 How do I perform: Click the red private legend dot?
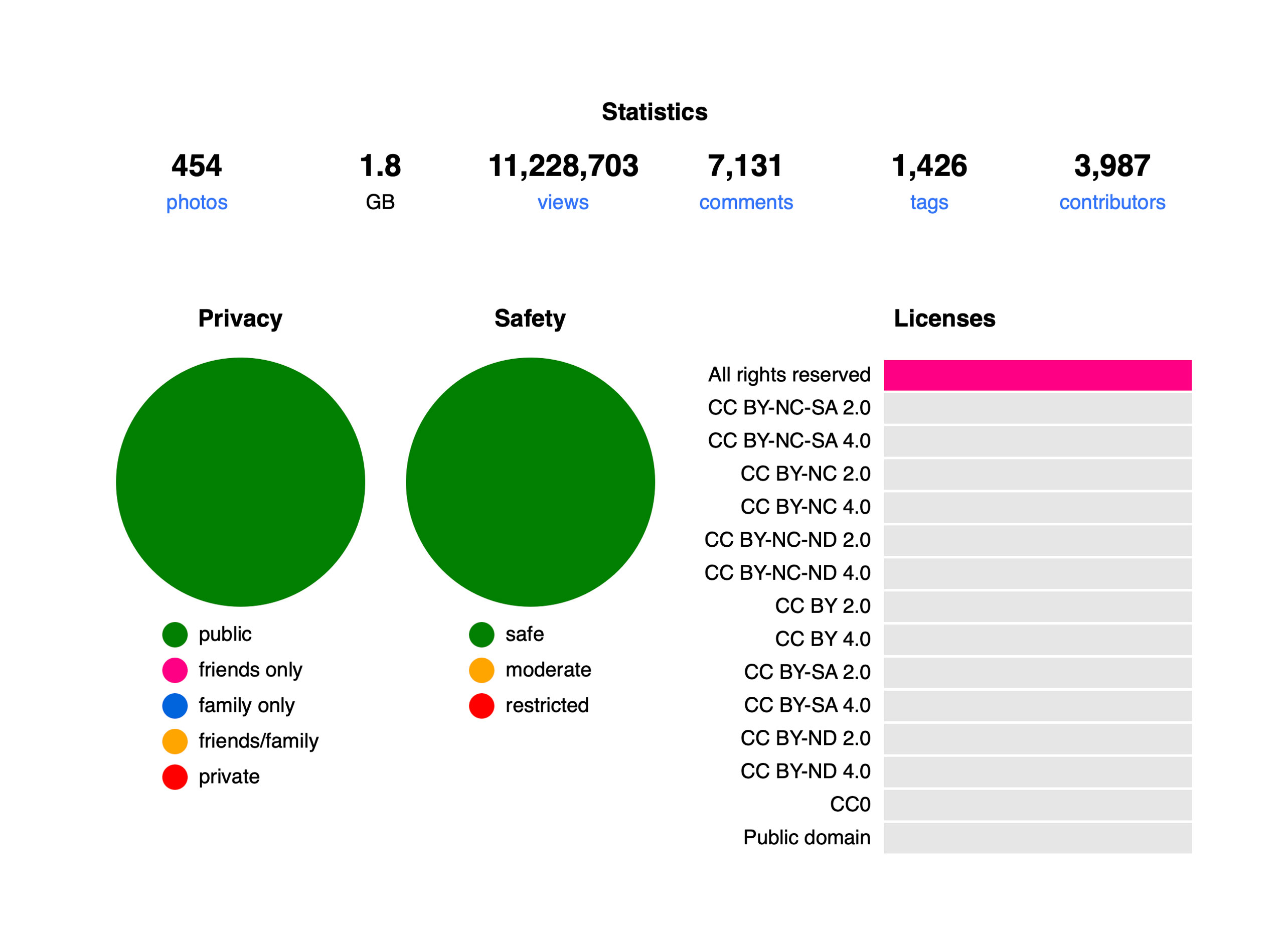click(175, 777)
